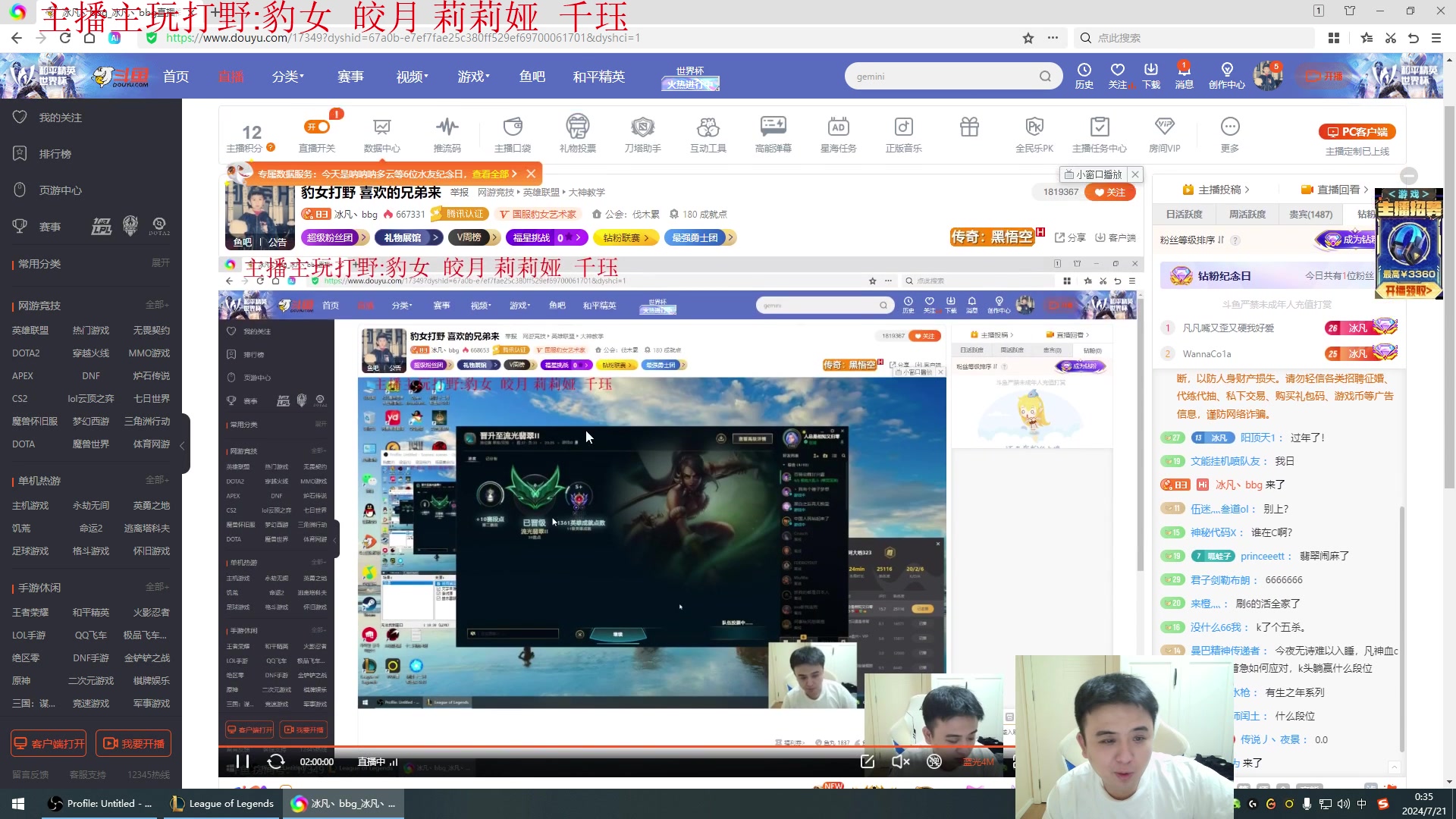Open 主播投稿 link

coord(1216,190)
